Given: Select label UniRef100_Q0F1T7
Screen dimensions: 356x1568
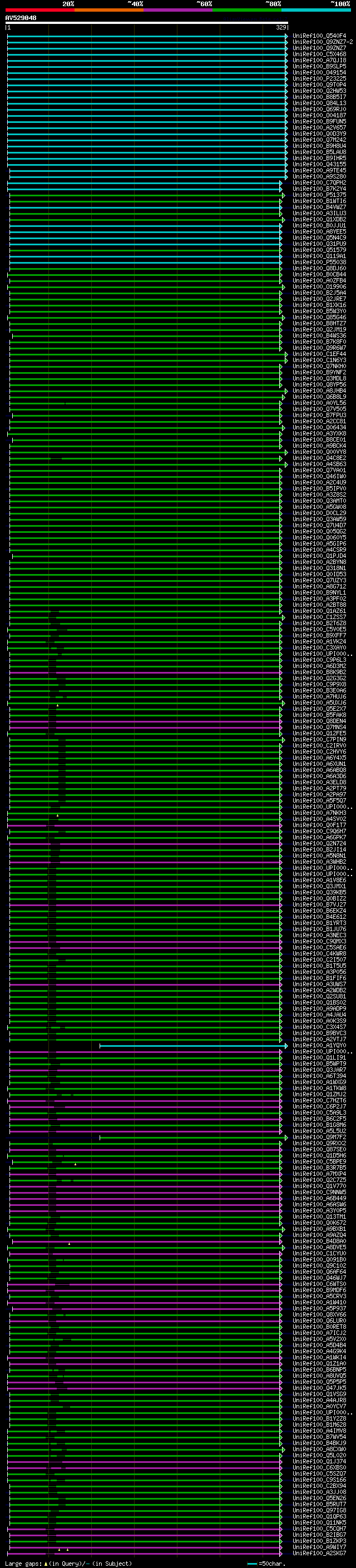Looking at the screenshot, I should tap(319, 825).
